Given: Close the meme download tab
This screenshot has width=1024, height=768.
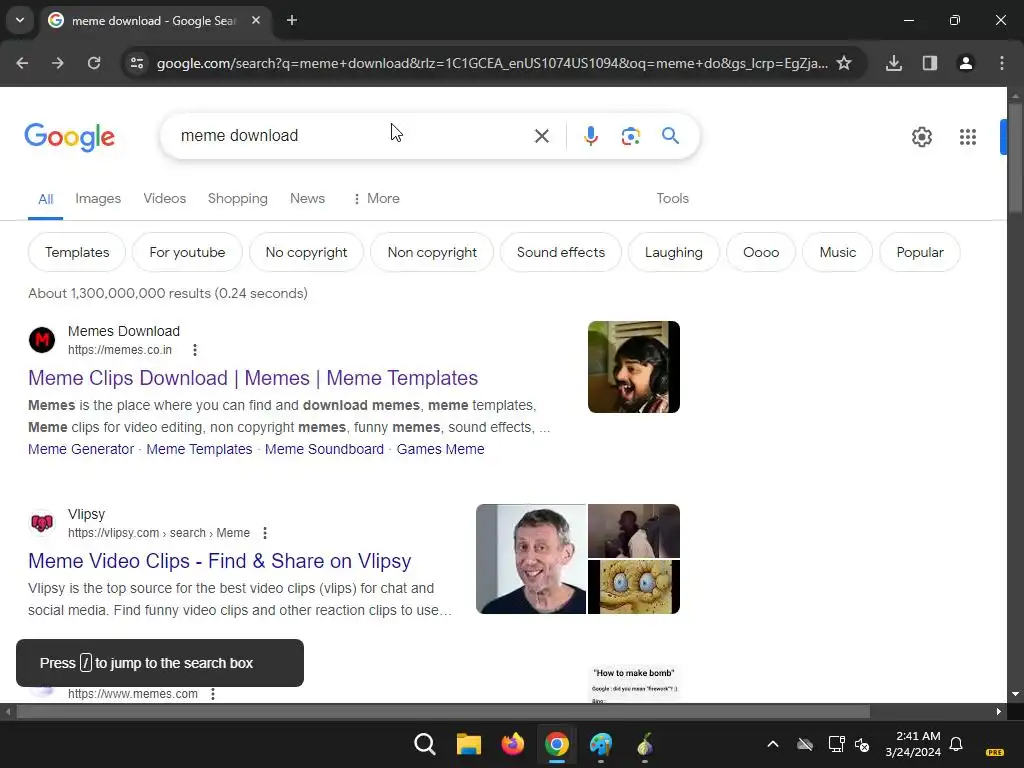Looking at the screenshot, I should (256, 20).
